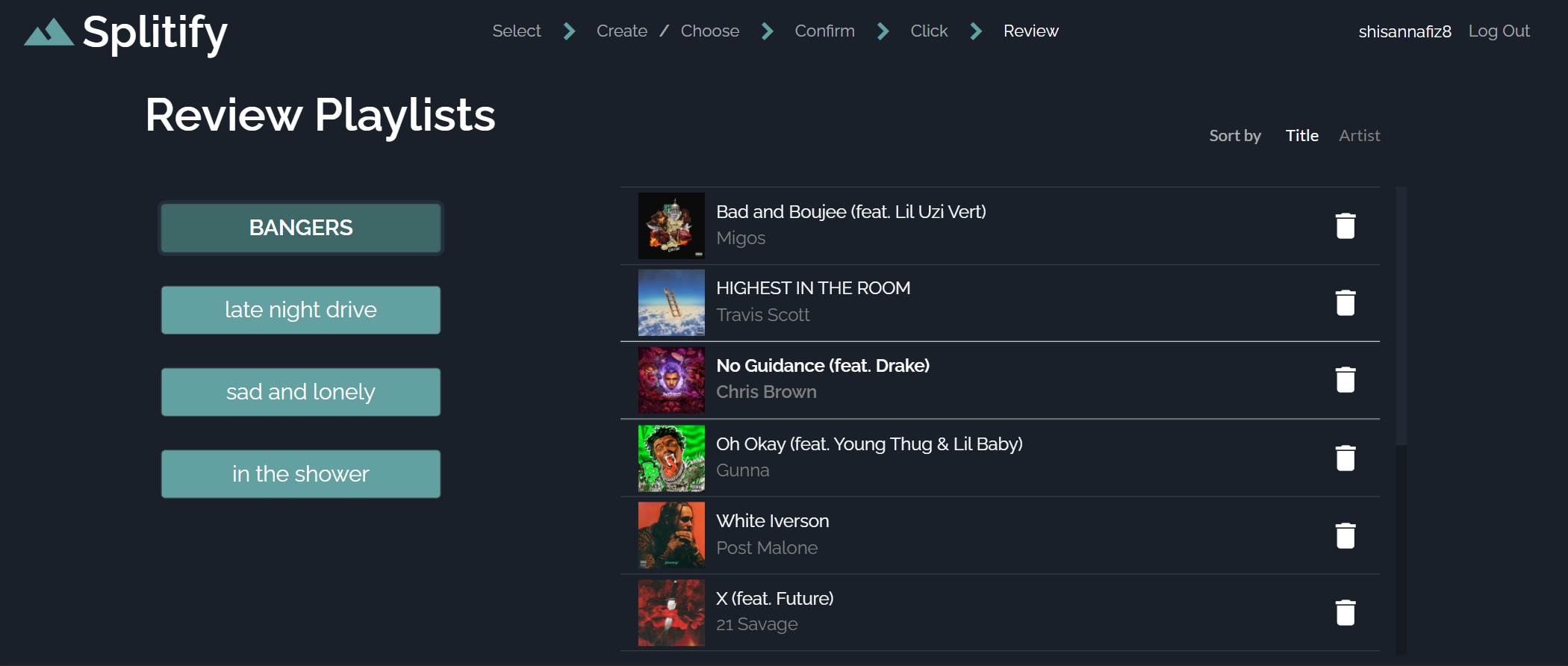View the in the shower playlist

(301, 474)
